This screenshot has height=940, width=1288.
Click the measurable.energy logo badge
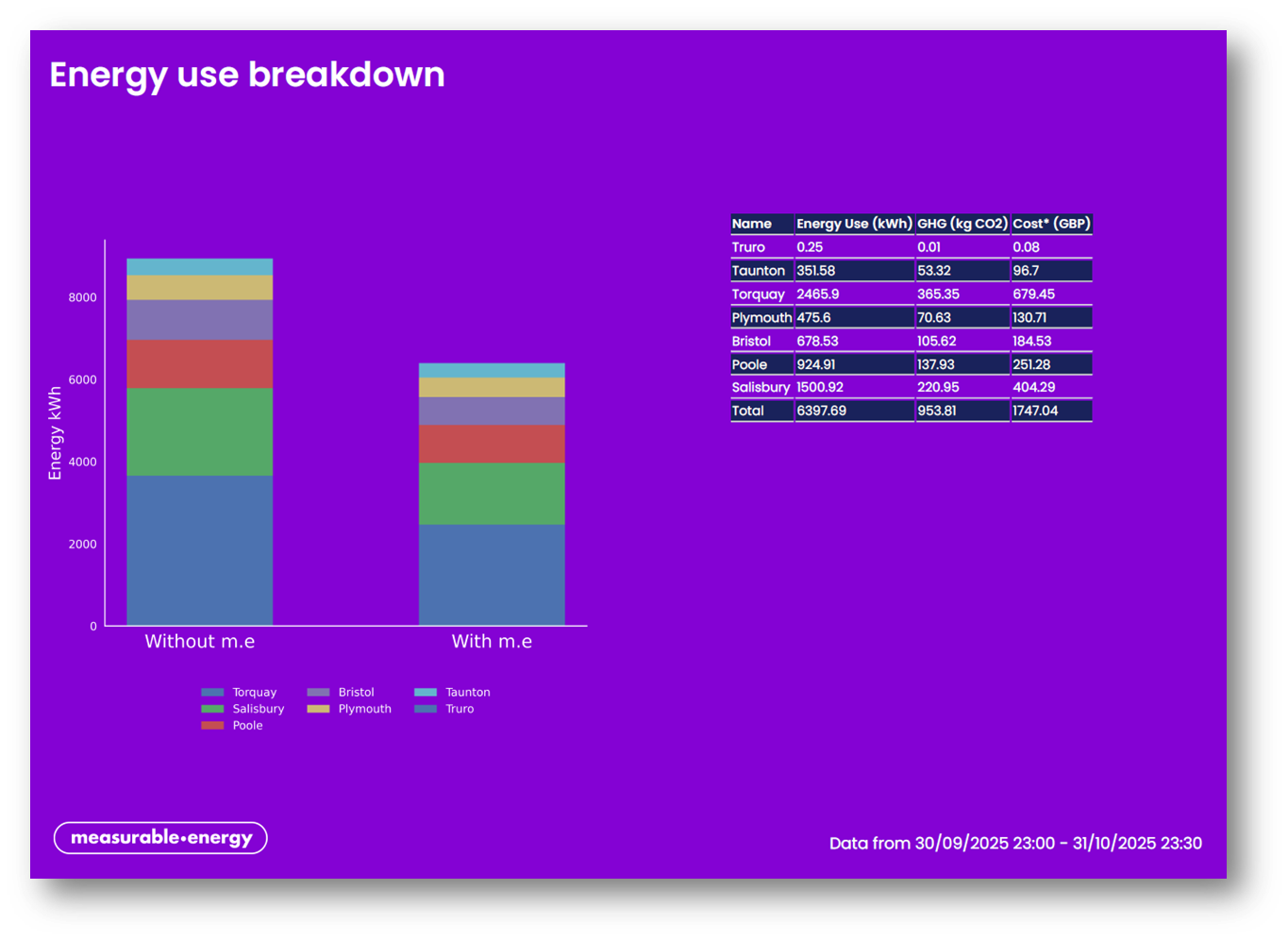(x=160, y=838)
